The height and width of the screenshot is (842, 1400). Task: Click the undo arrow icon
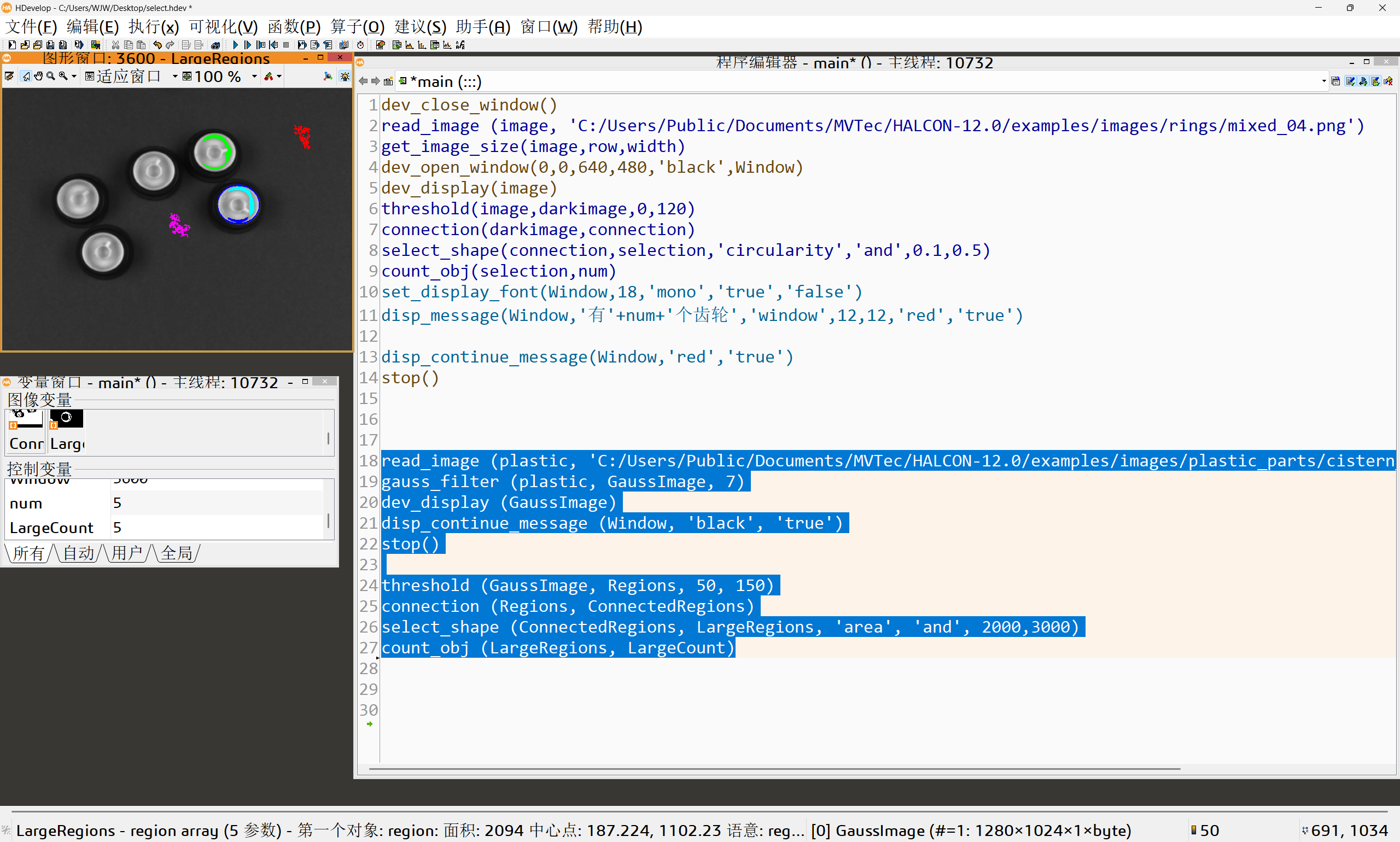pos(157,45)
